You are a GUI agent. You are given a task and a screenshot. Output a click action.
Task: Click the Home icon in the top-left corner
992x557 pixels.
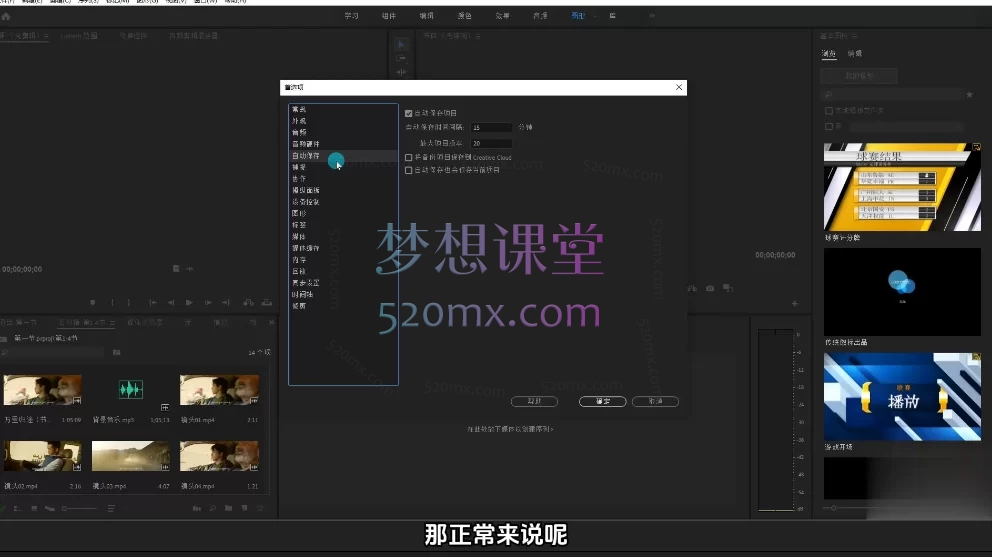6,16
